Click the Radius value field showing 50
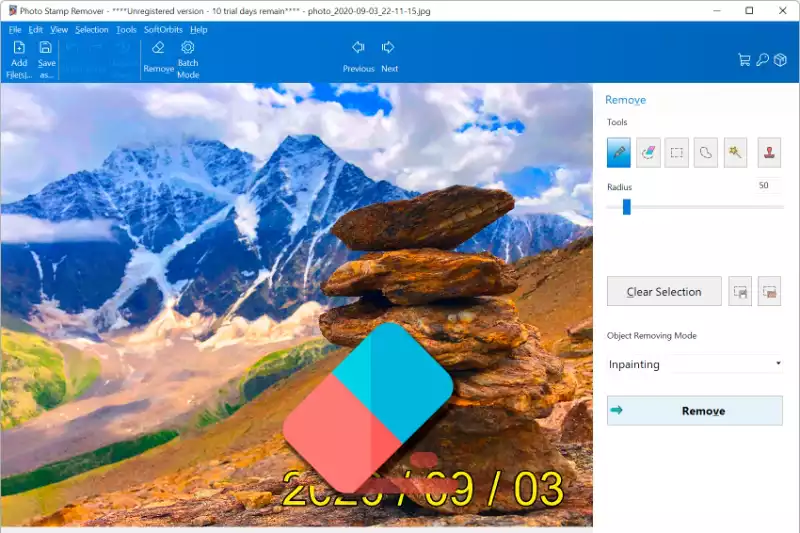This screenshot has height=533, width=800. (769, 185)
